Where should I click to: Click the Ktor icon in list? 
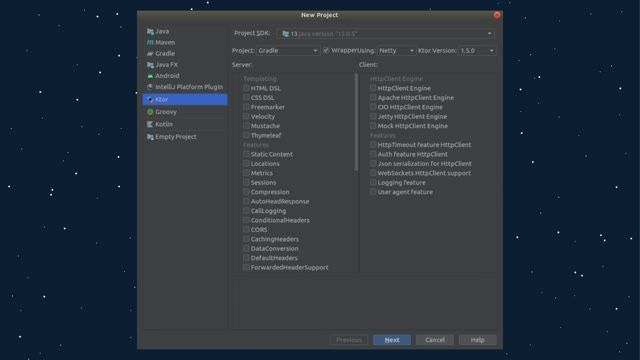pos(150,100)
